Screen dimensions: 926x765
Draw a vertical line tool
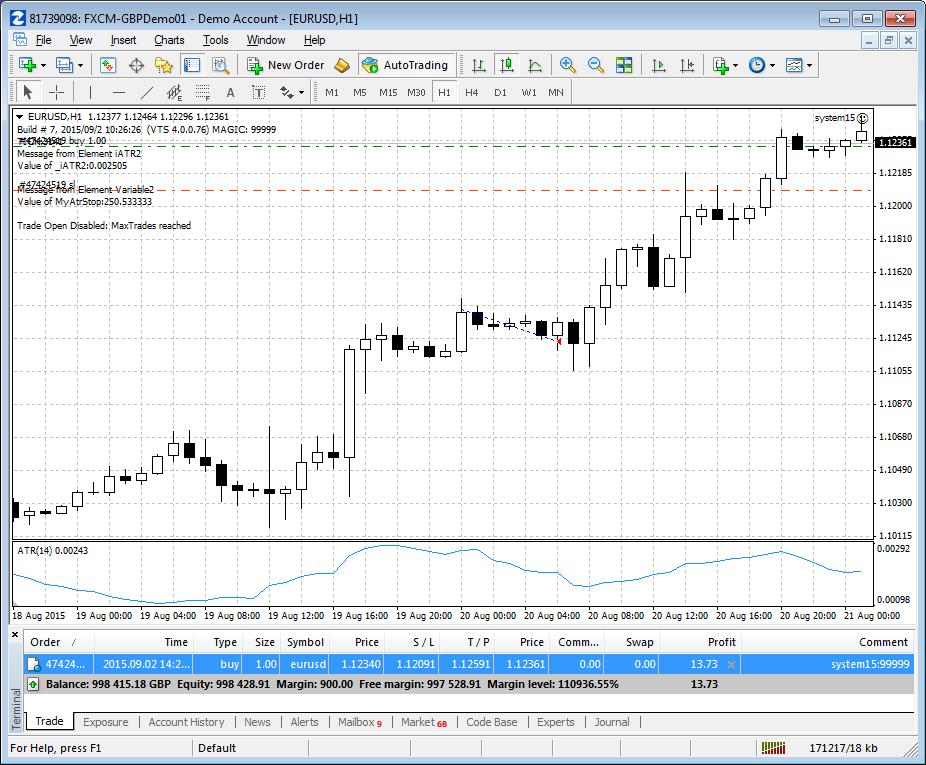click(90, 92)
